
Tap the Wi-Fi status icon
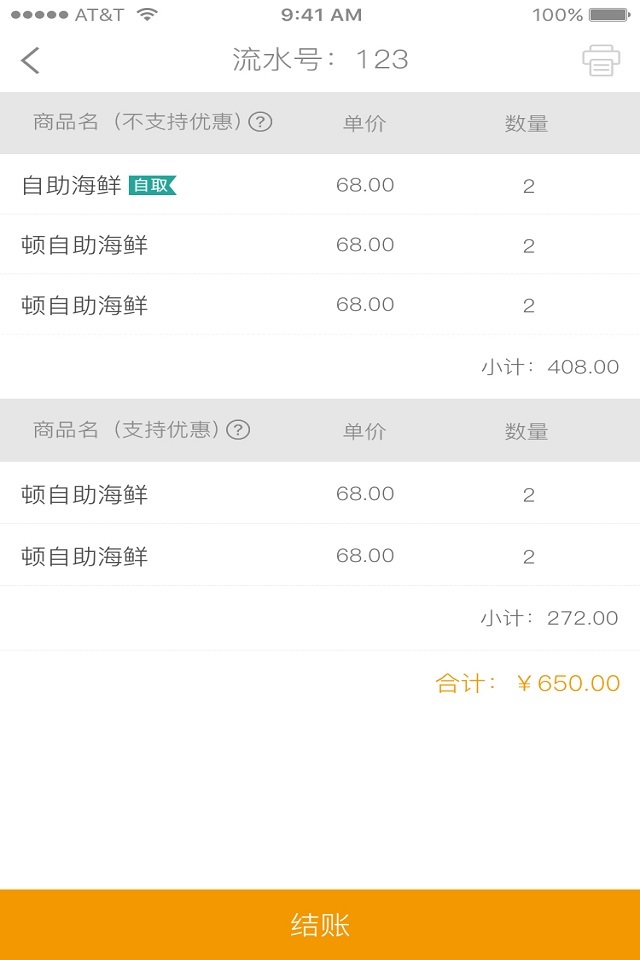click(x=148, y=15)
